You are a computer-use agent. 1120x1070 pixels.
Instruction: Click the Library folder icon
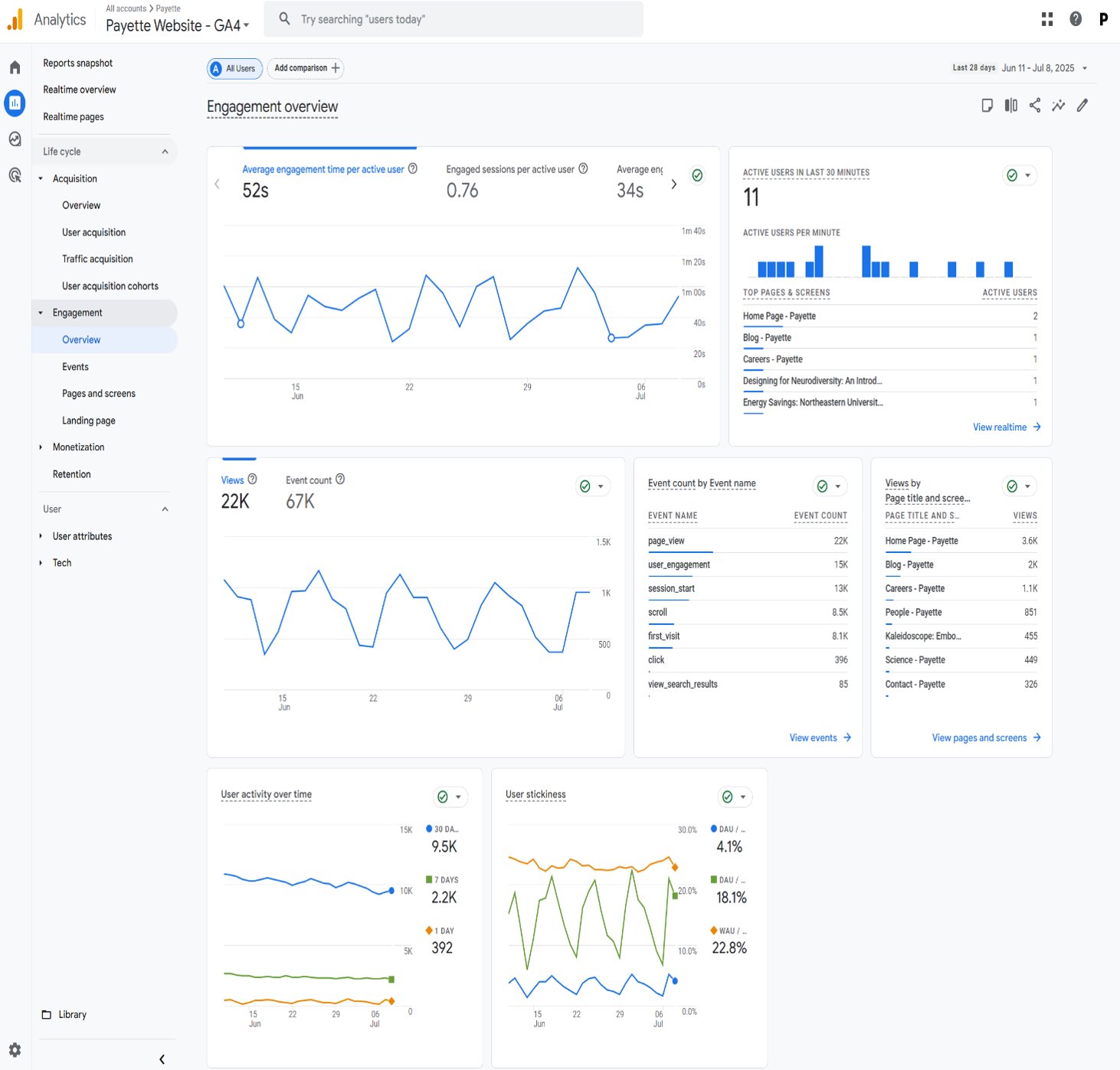[x=47, y=1014]
